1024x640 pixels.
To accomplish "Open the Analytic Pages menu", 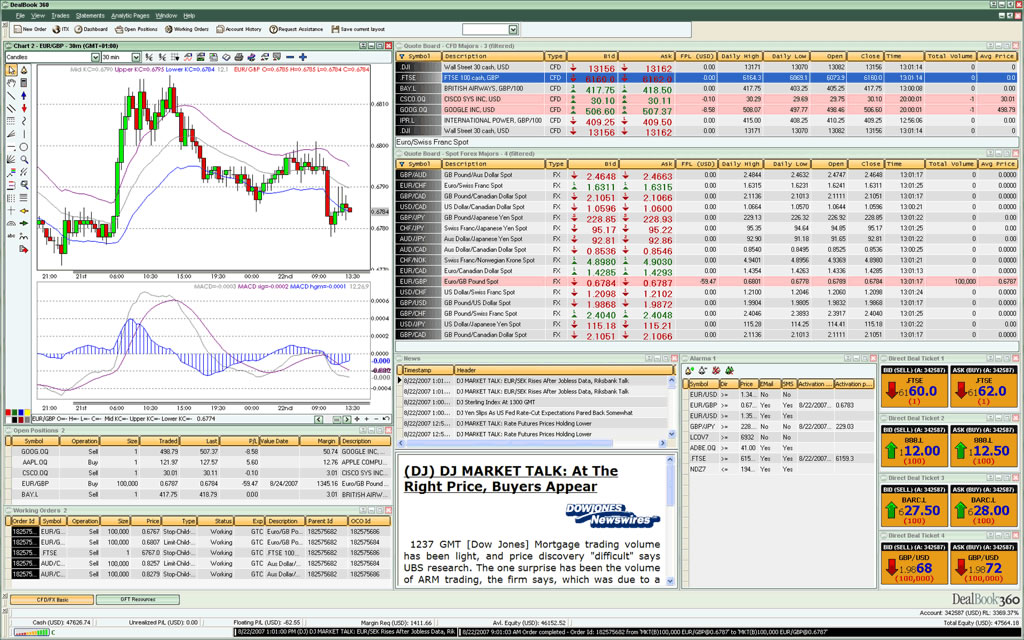I will pos(130,15).
